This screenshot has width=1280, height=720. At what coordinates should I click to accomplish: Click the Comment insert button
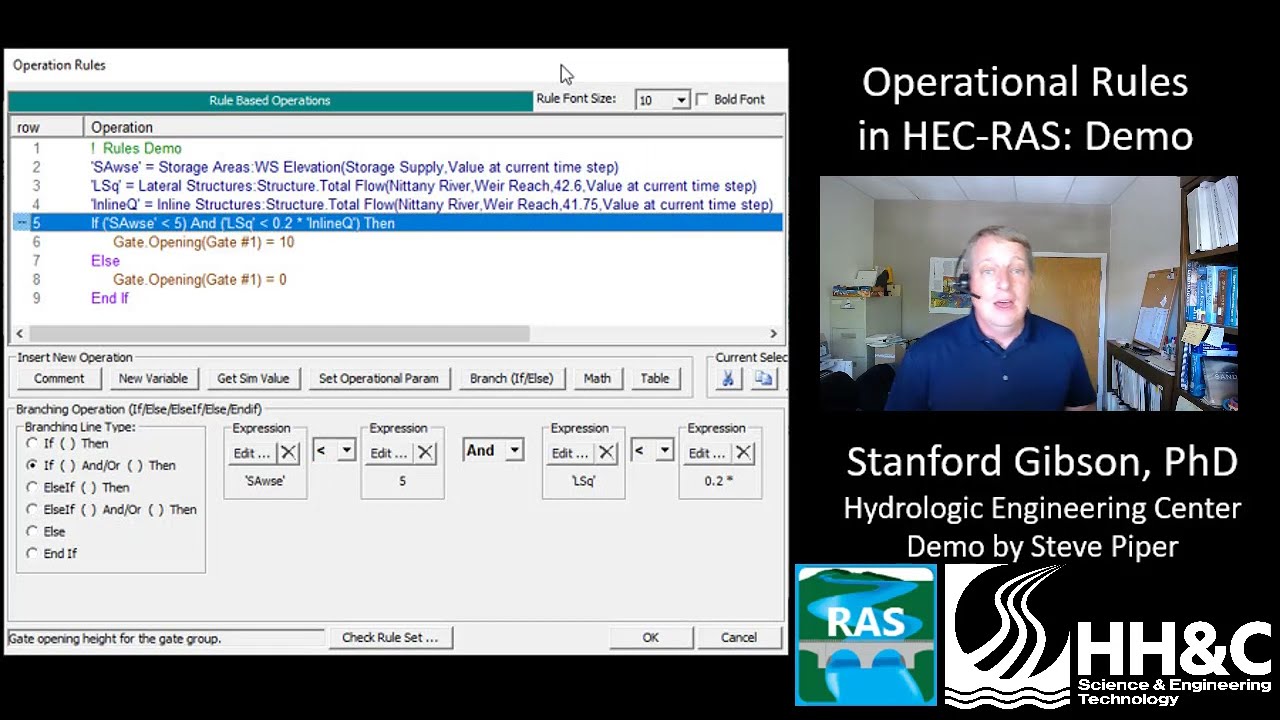59,378
